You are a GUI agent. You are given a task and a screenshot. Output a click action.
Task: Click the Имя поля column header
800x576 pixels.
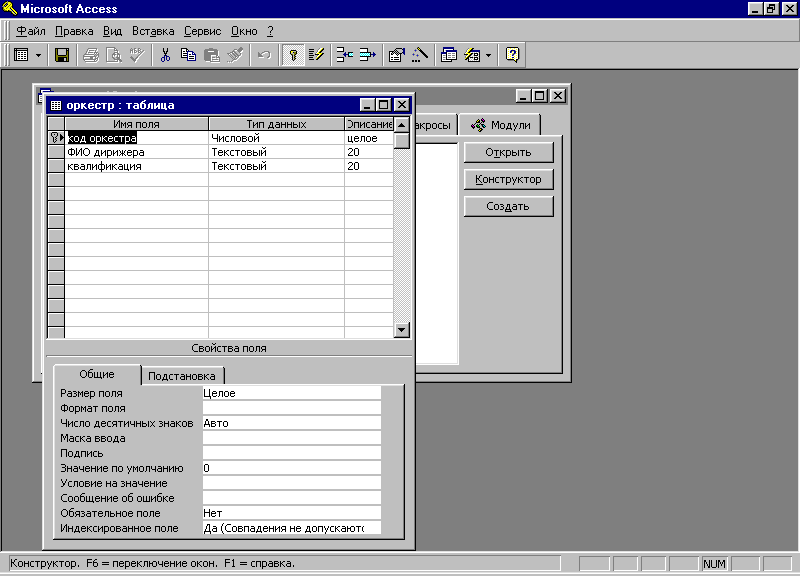[x=137, y=124]
